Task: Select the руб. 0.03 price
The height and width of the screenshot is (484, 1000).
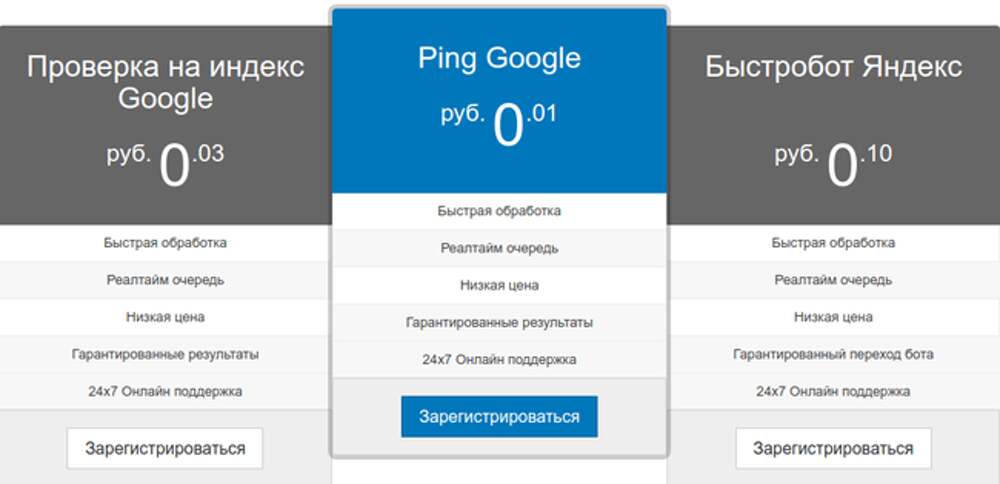Action: [165, 165]
